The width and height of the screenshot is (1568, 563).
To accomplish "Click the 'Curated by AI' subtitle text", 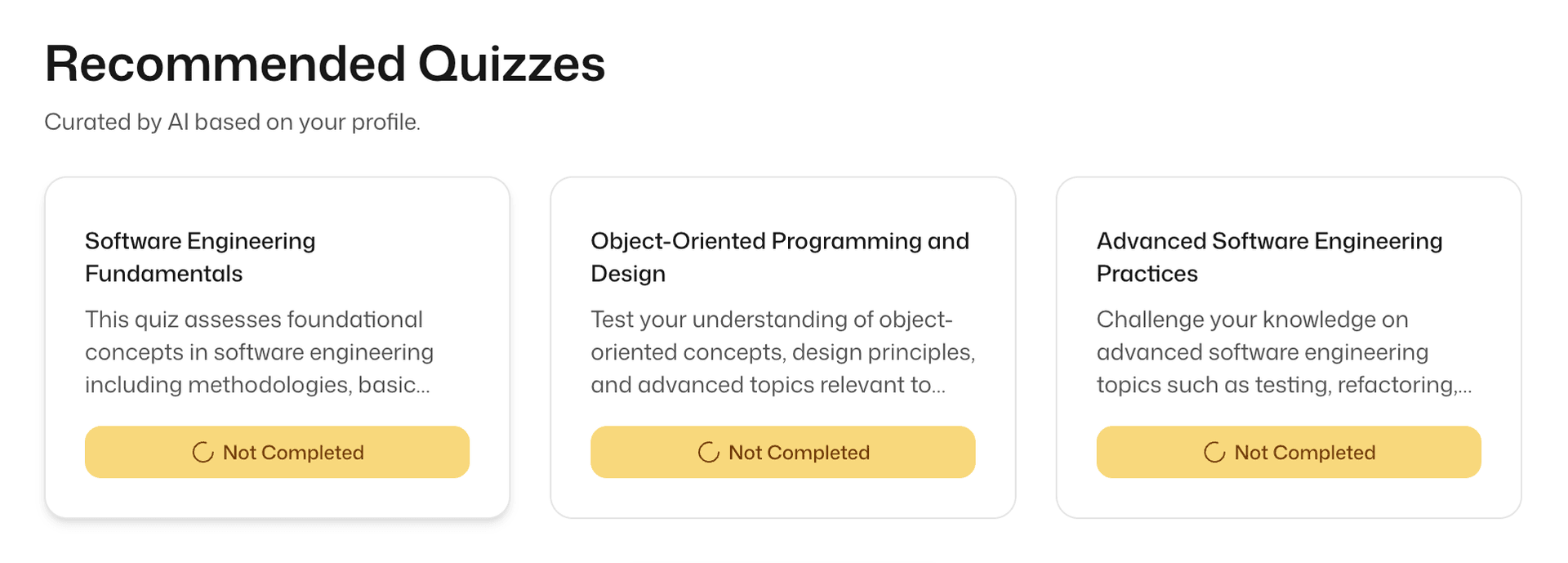I will point(232,122).
